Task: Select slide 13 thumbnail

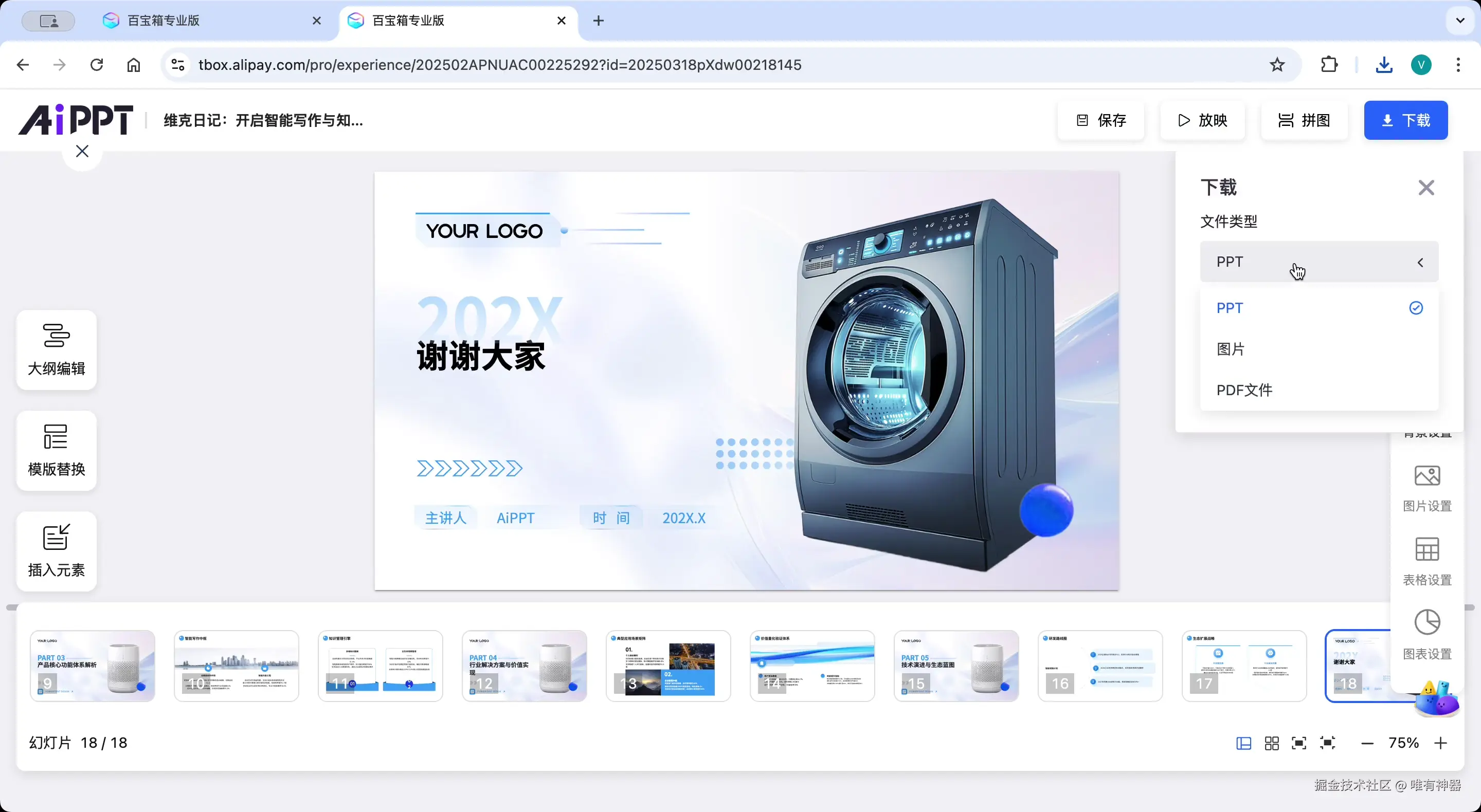Action: 668,666
